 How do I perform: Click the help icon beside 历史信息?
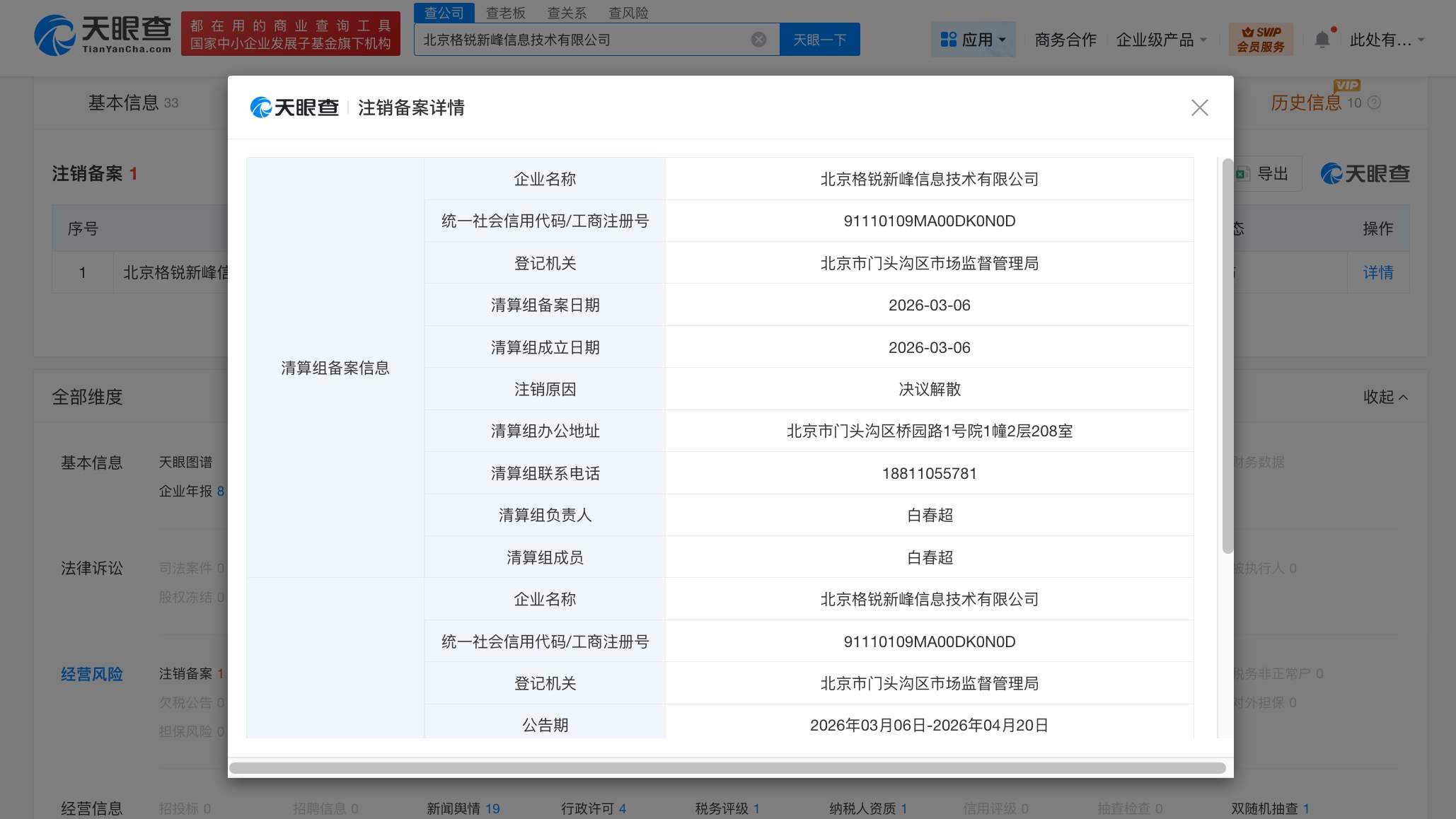(x=1374, y=103)
